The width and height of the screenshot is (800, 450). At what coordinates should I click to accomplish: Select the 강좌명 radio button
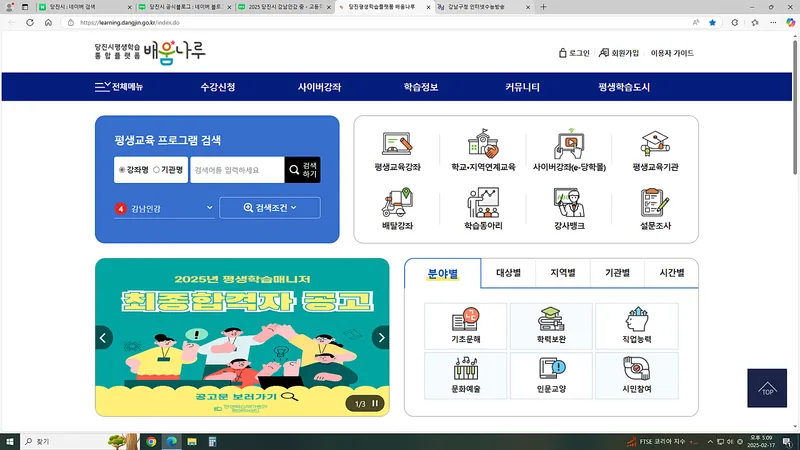pos(122,170)
